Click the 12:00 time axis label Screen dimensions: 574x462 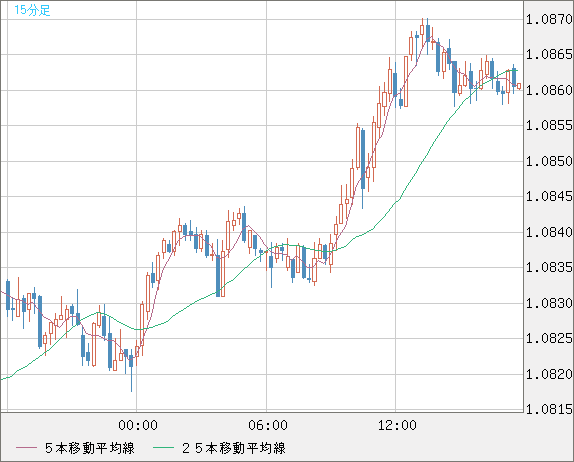(397, 425)
